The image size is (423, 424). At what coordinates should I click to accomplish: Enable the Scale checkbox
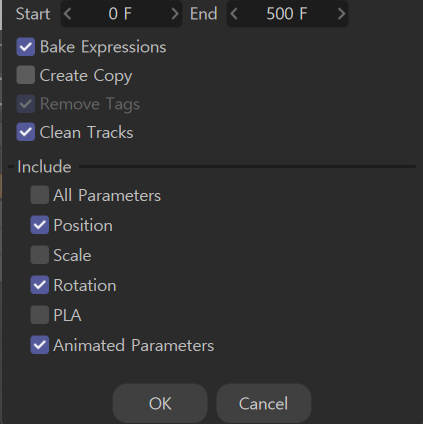(x=40, y=255)
